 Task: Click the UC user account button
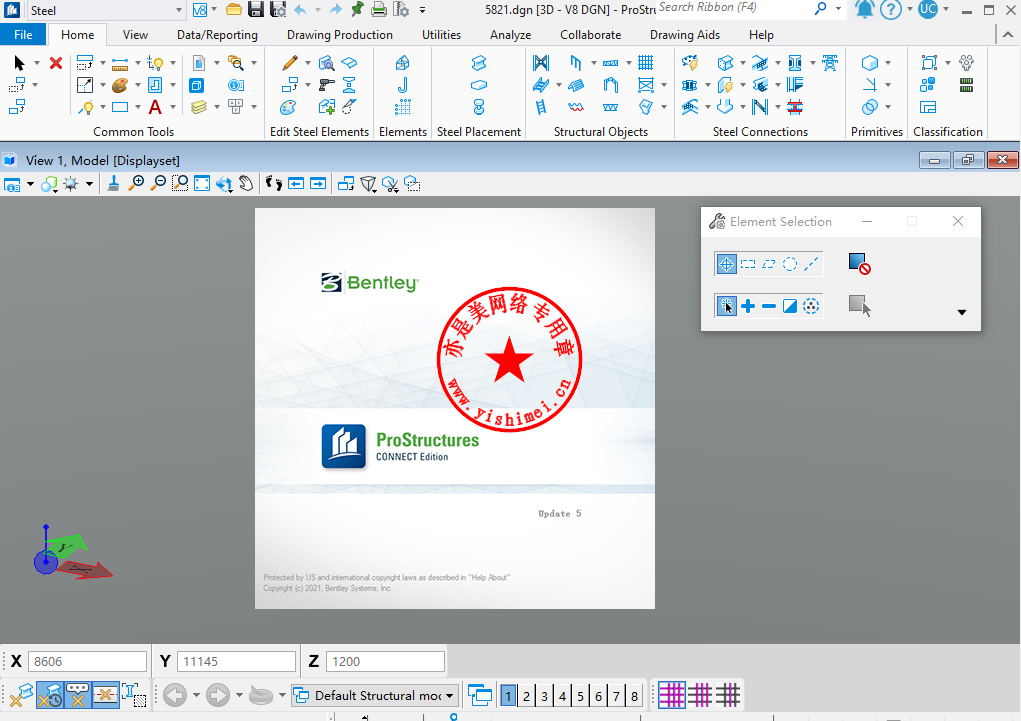click(x=927, y=9)
